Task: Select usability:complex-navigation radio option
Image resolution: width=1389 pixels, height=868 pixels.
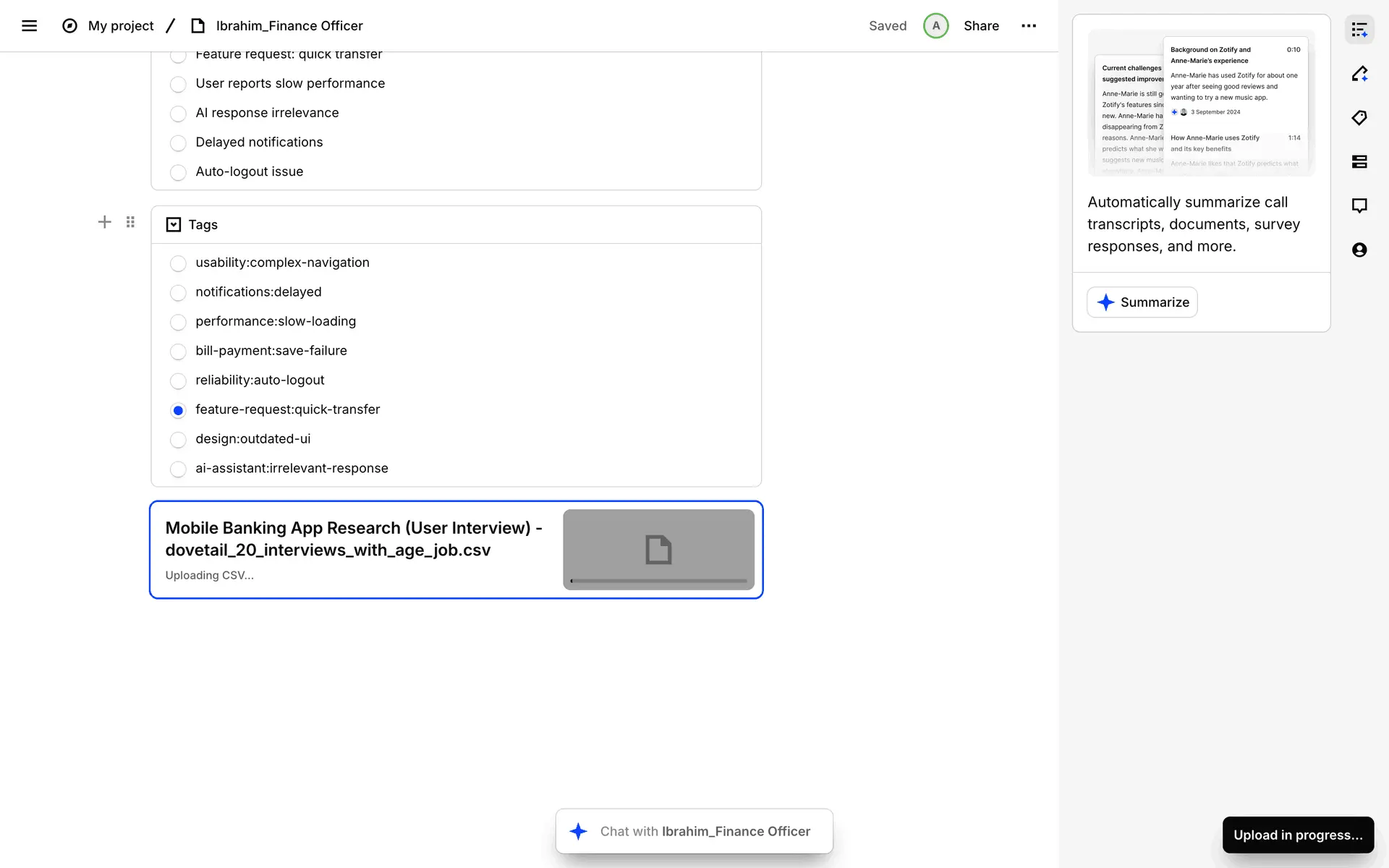Action: (x=178, y=263)
